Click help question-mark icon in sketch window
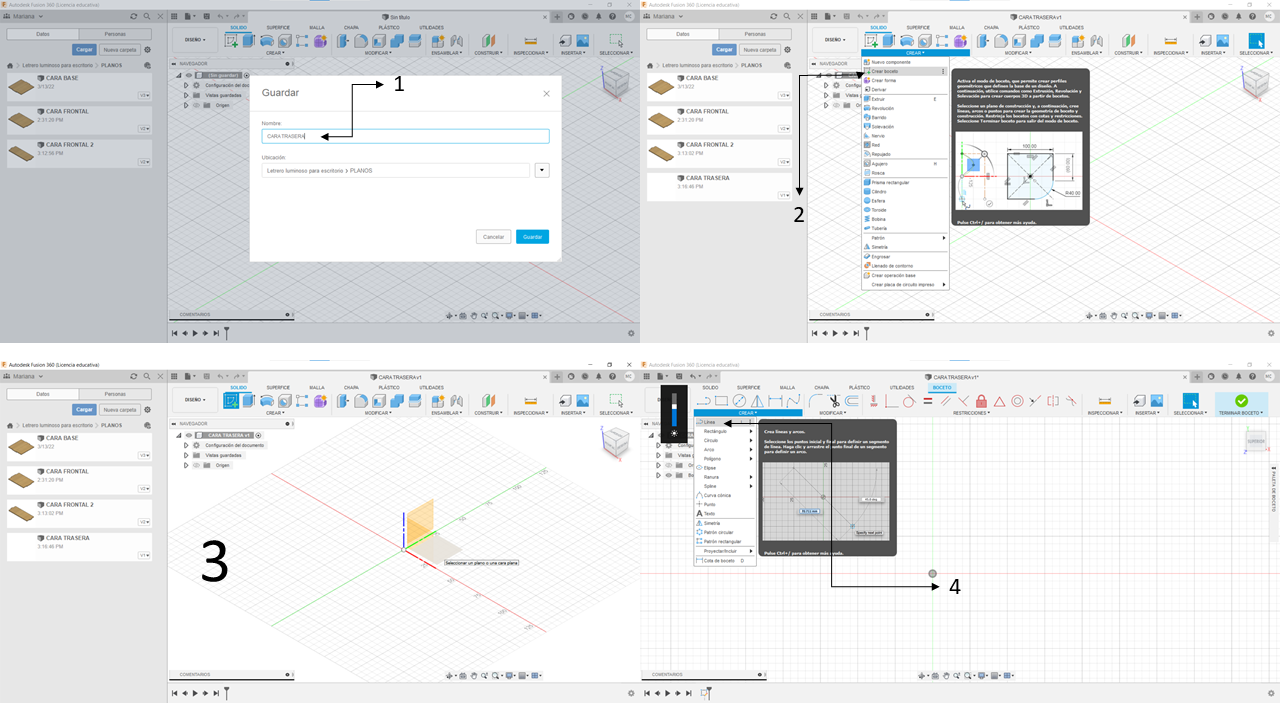 click(x=1250, y=377)
